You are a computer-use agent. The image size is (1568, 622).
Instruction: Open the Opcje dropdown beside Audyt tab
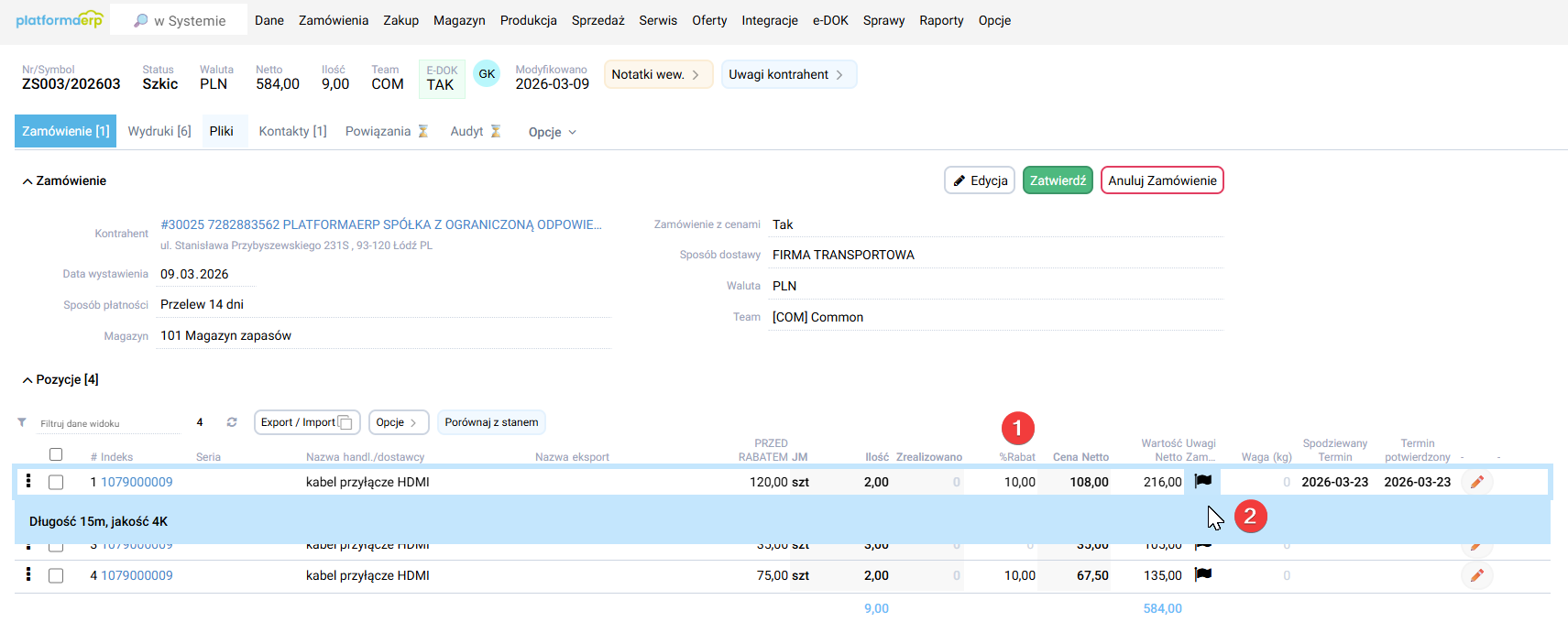[552, 132]
